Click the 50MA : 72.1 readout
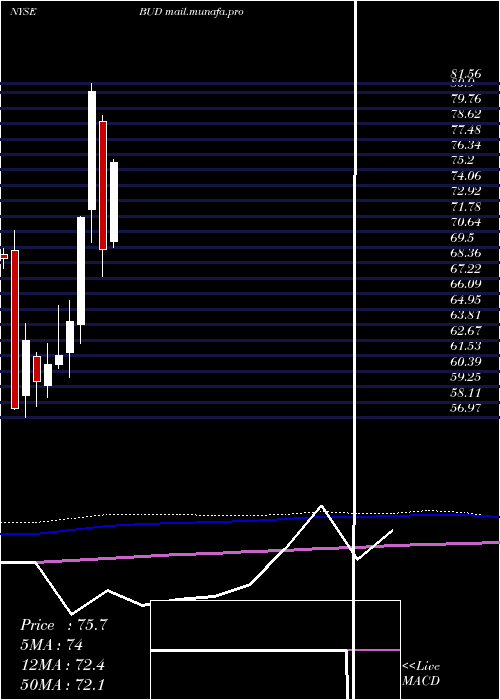The image size is (500, 700). coord(63,685)
